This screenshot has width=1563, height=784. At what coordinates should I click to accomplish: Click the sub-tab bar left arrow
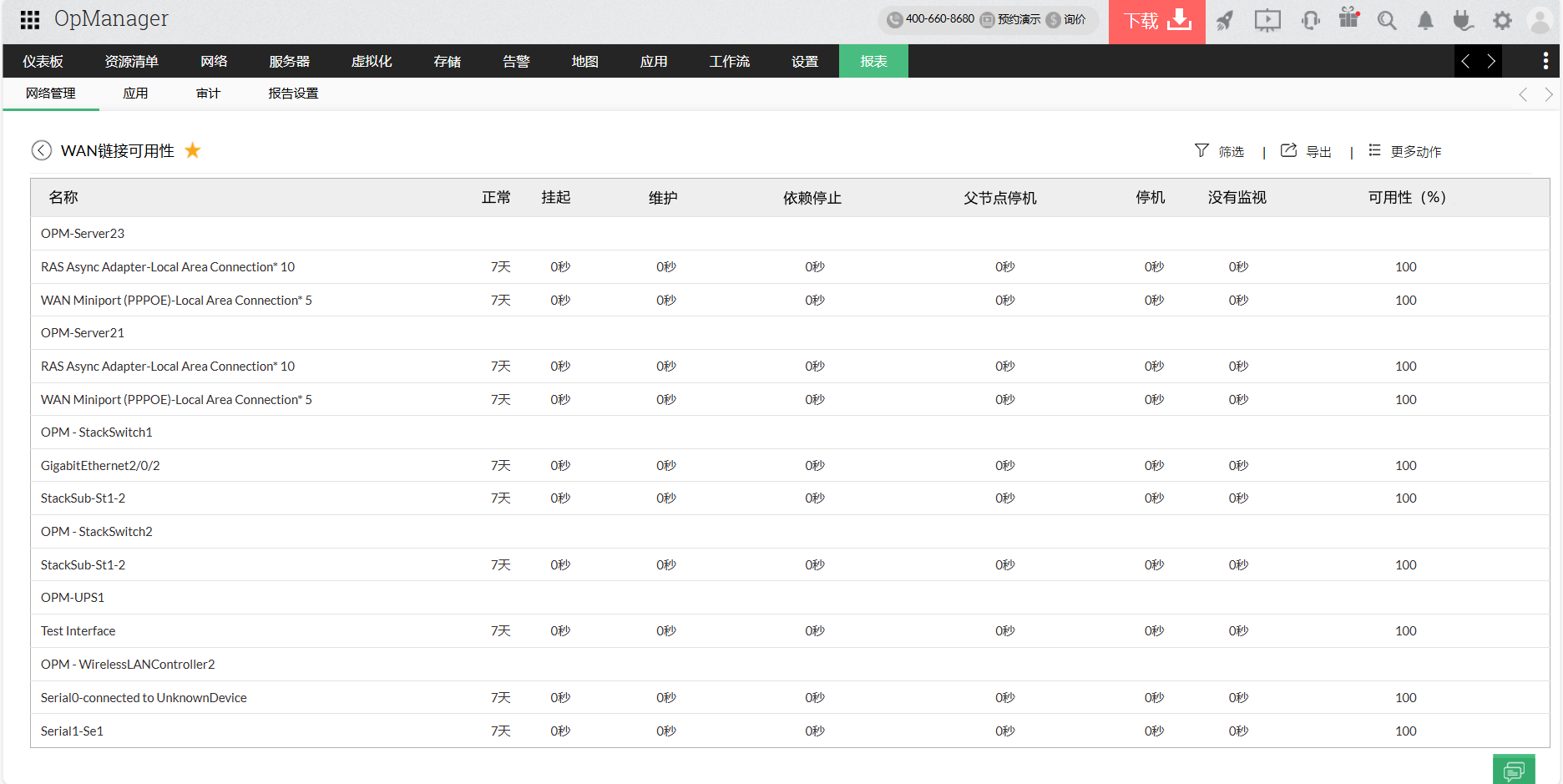point(1523,94)
